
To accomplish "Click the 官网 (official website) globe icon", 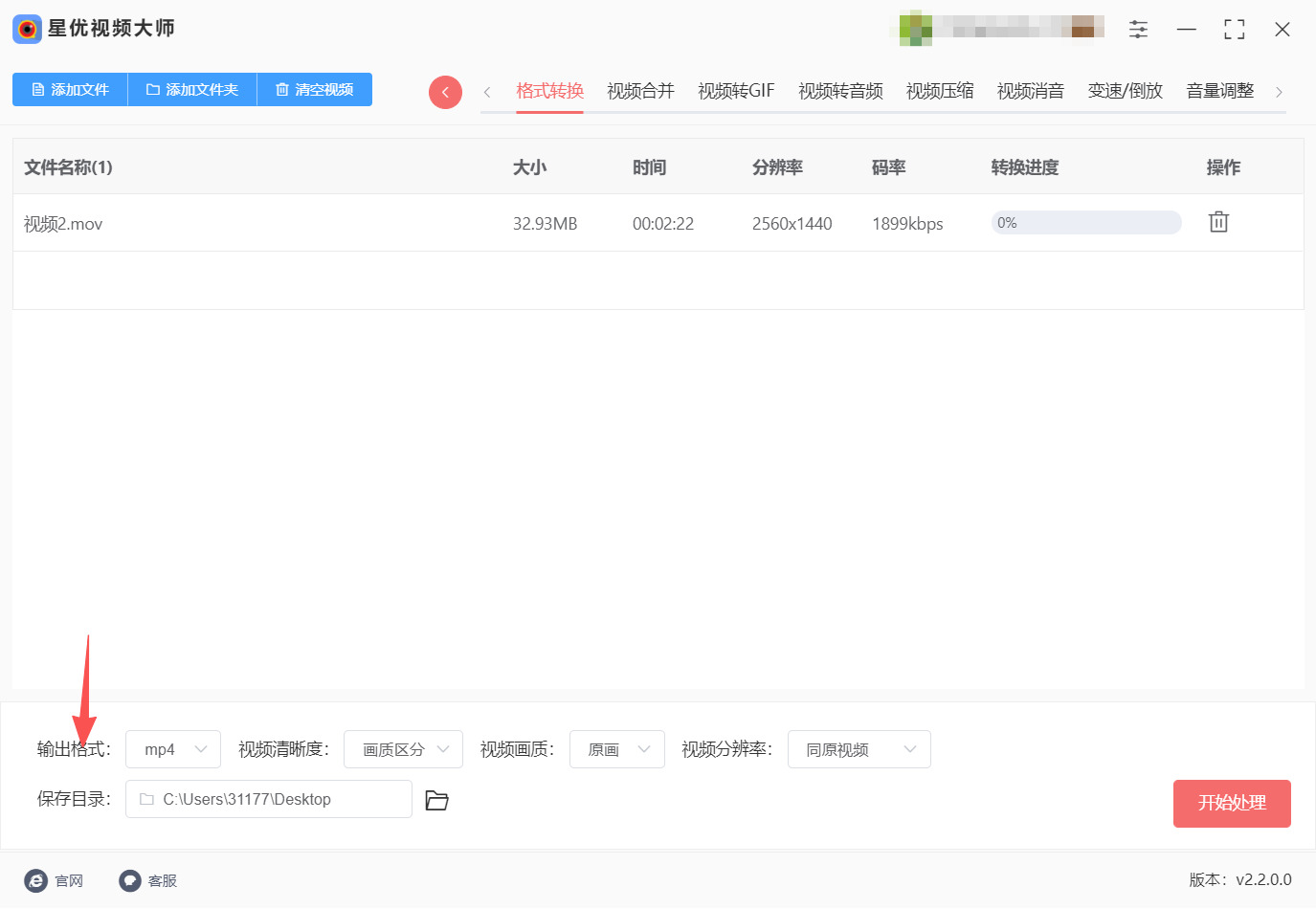I will click(36, 880).
